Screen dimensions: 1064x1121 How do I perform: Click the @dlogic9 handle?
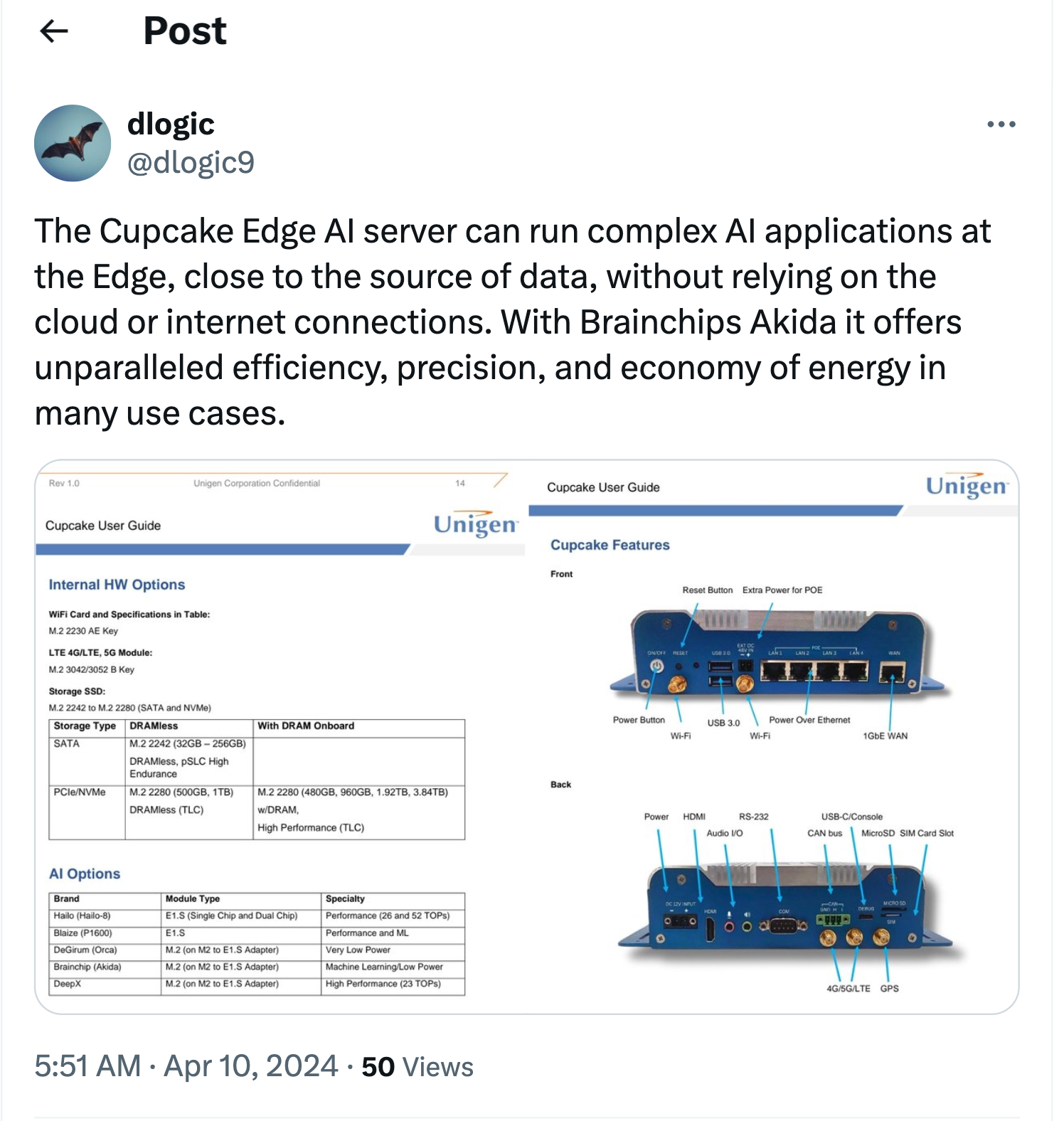191,162
